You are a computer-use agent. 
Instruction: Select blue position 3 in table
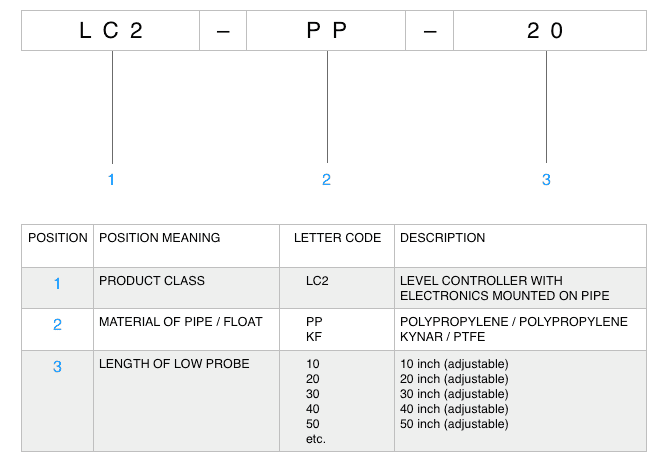pos(57,366)
